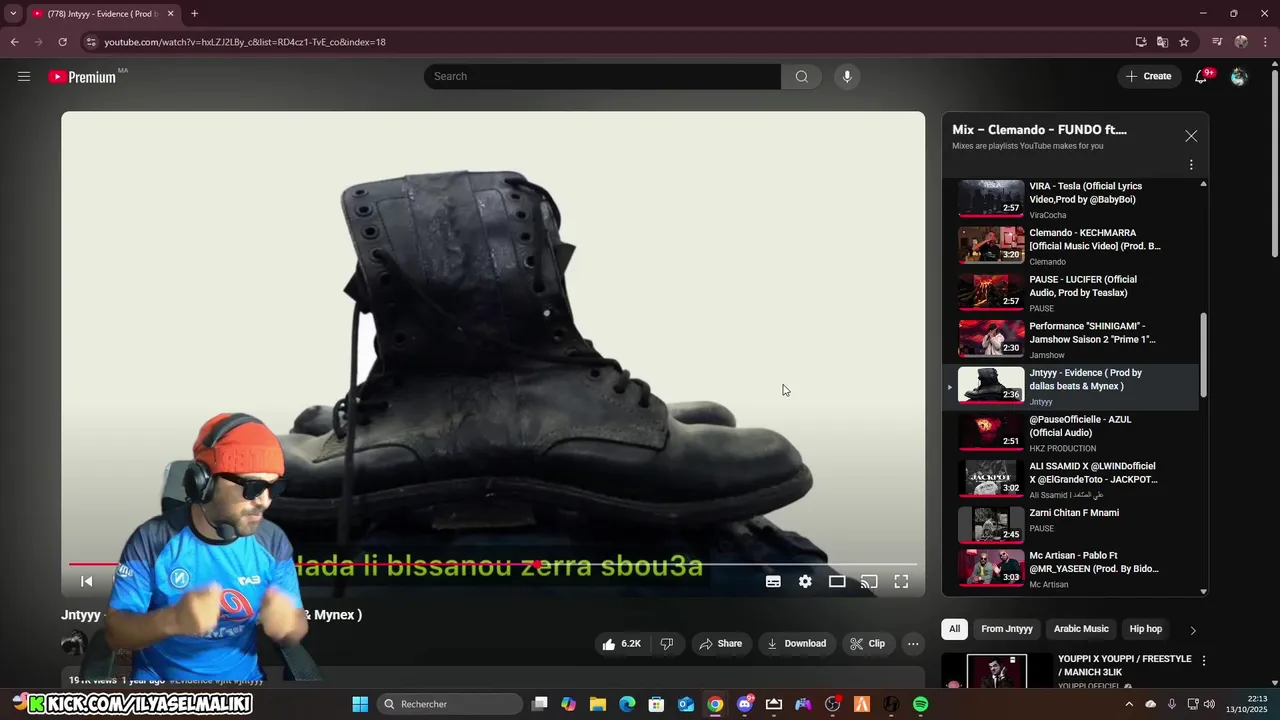Show more chips with right arrow

(x=1192, y=630)
